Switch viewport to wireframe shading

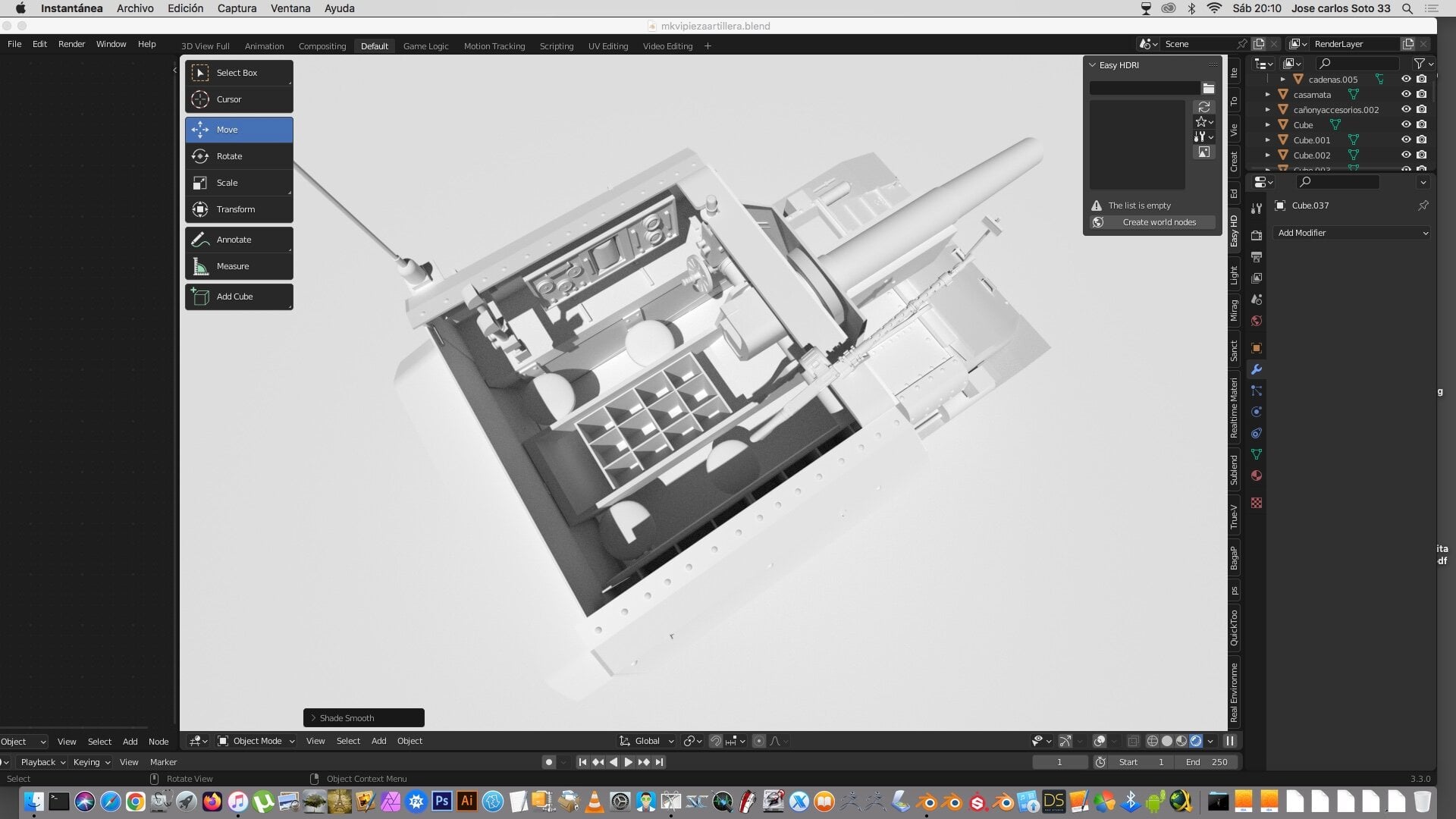coord(1153,741)
